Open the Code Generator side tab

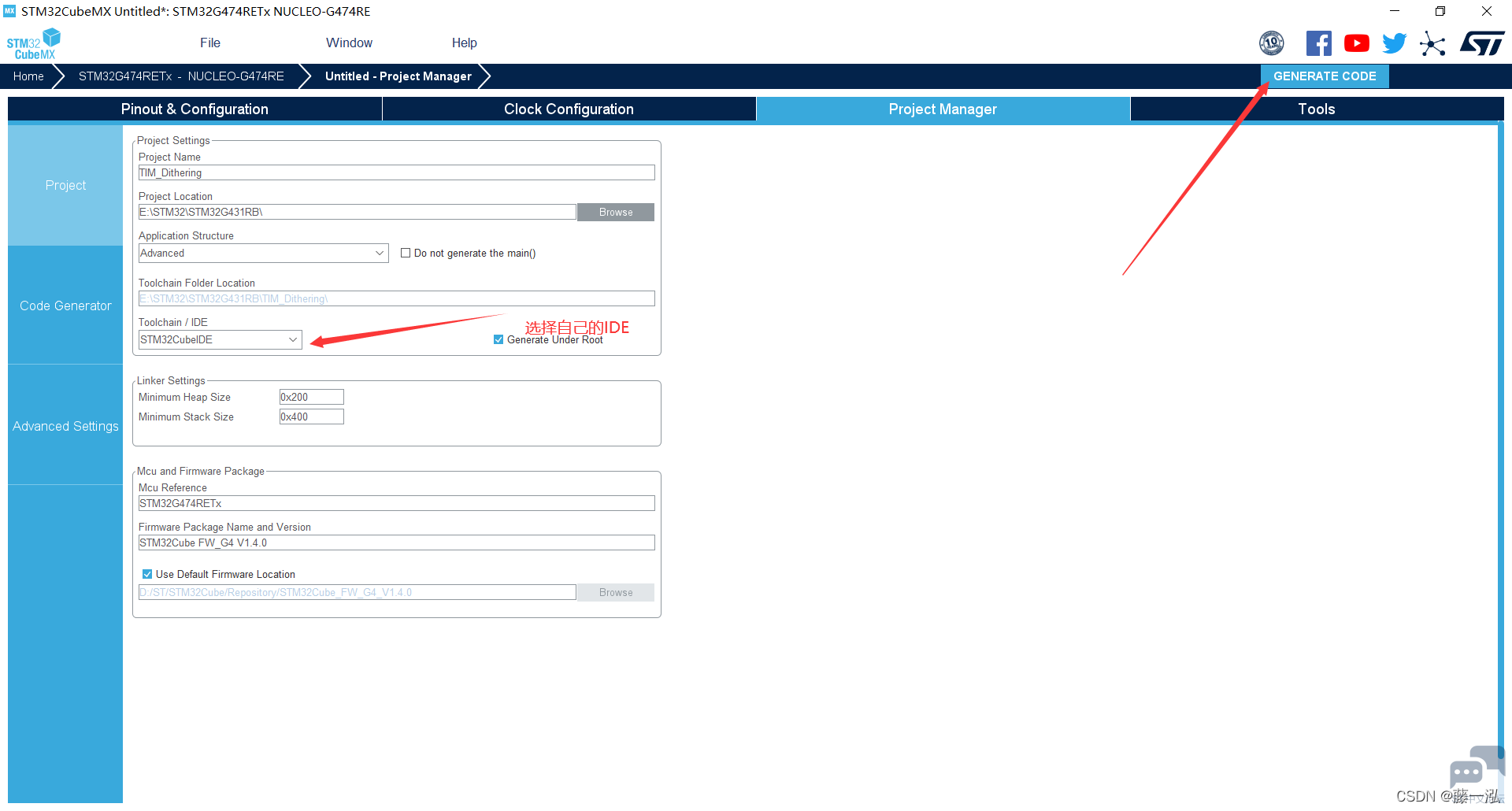tap(65, 306)
